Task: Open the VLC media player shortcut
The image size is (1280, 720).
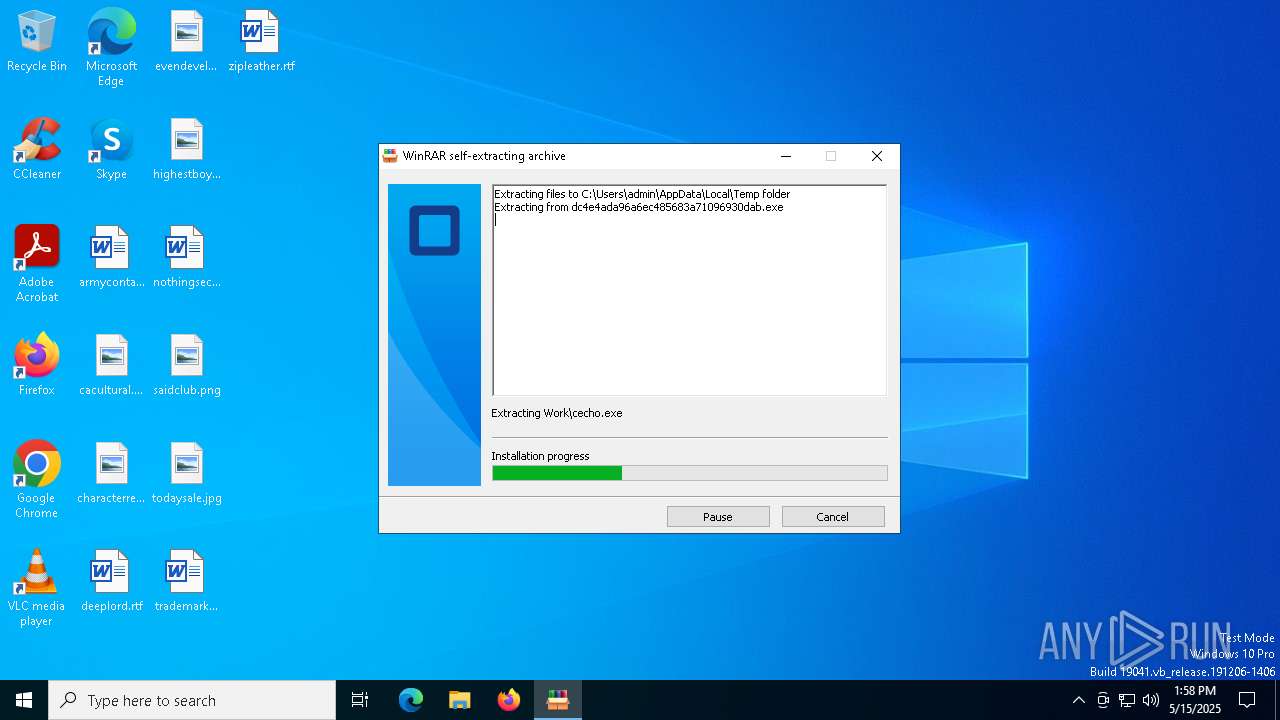Action: point(37,588)
